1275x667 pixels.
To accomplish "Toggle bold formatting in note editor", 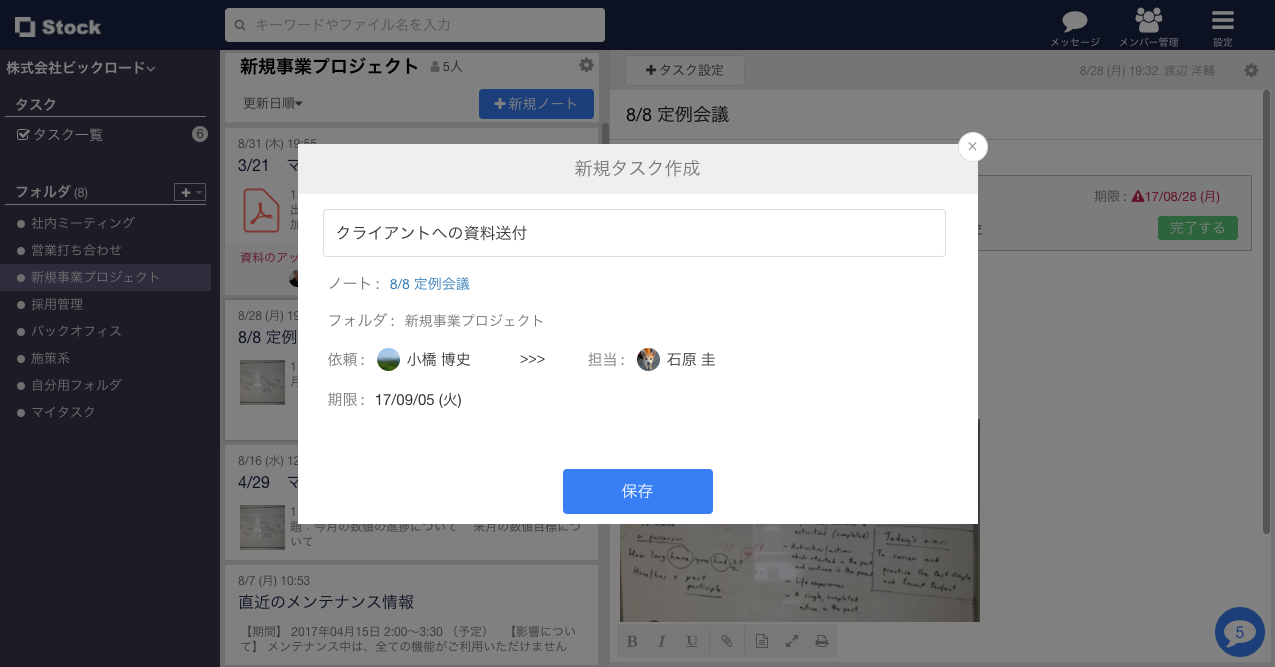I will pyautogui.click(x=632, y=641).
